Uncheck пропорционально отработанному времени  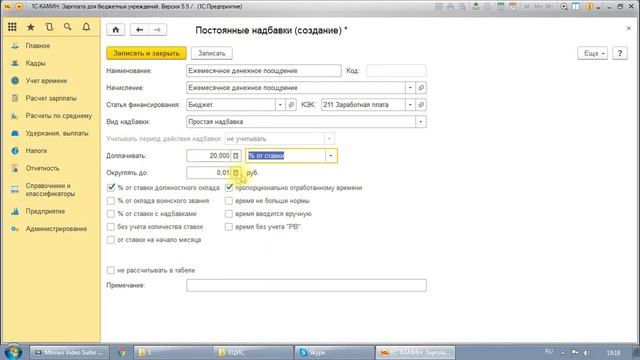pyautogui.click(x=229, y=188)
